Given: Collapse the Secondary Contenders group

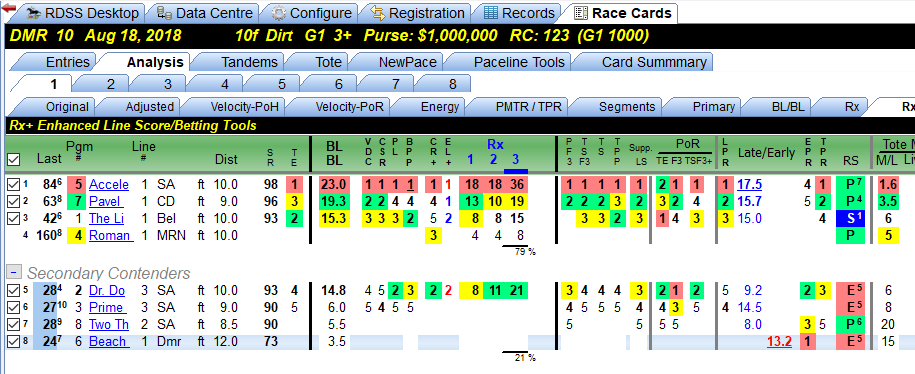Looking at the screenshot, I should coord(15,272).
